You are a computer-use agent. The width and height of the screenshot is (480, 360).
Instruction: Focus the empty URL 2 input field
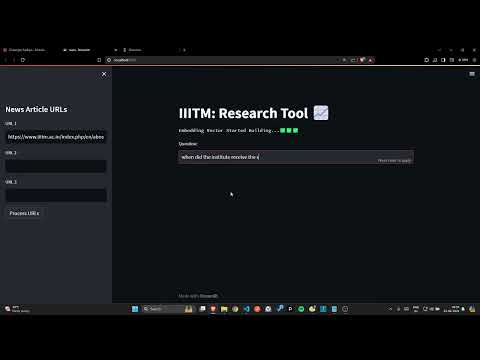(x=56, y=166)
